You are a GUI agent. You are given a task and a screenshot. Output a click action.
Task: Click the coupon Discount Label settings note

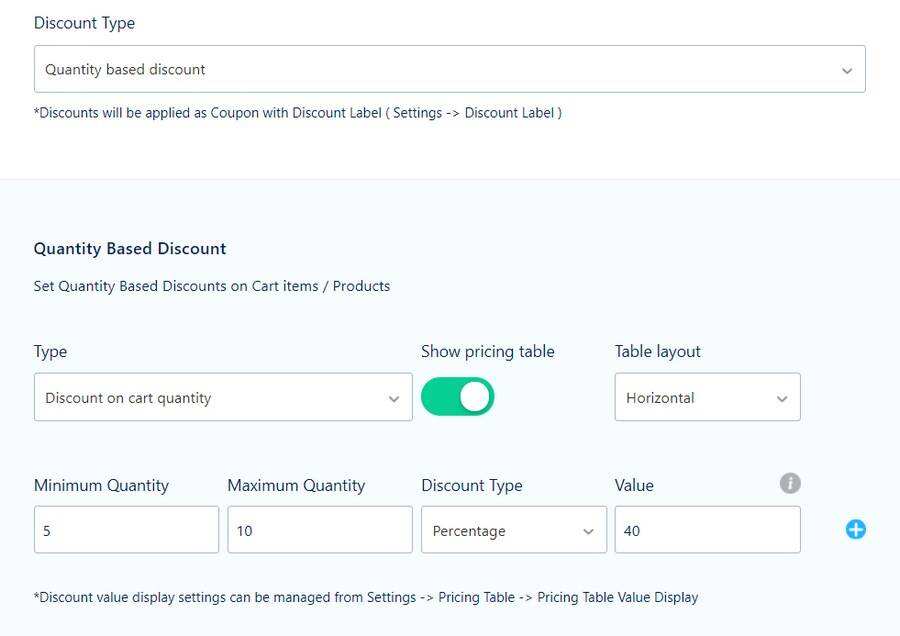pyautogui.click(x=297, y=113)
